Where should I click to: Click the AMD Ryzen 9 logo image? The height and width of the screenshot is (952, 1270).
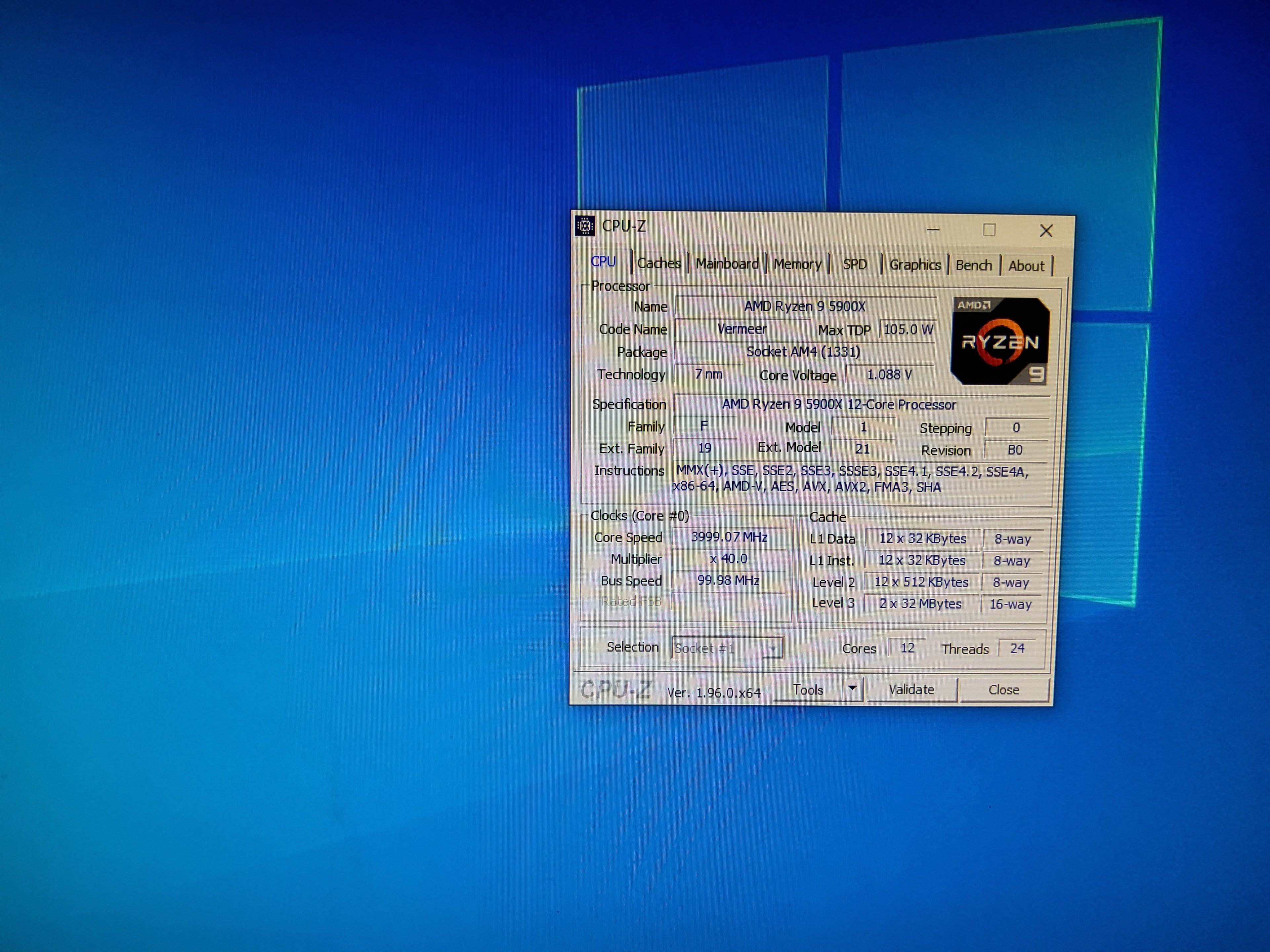click(999, 341)
